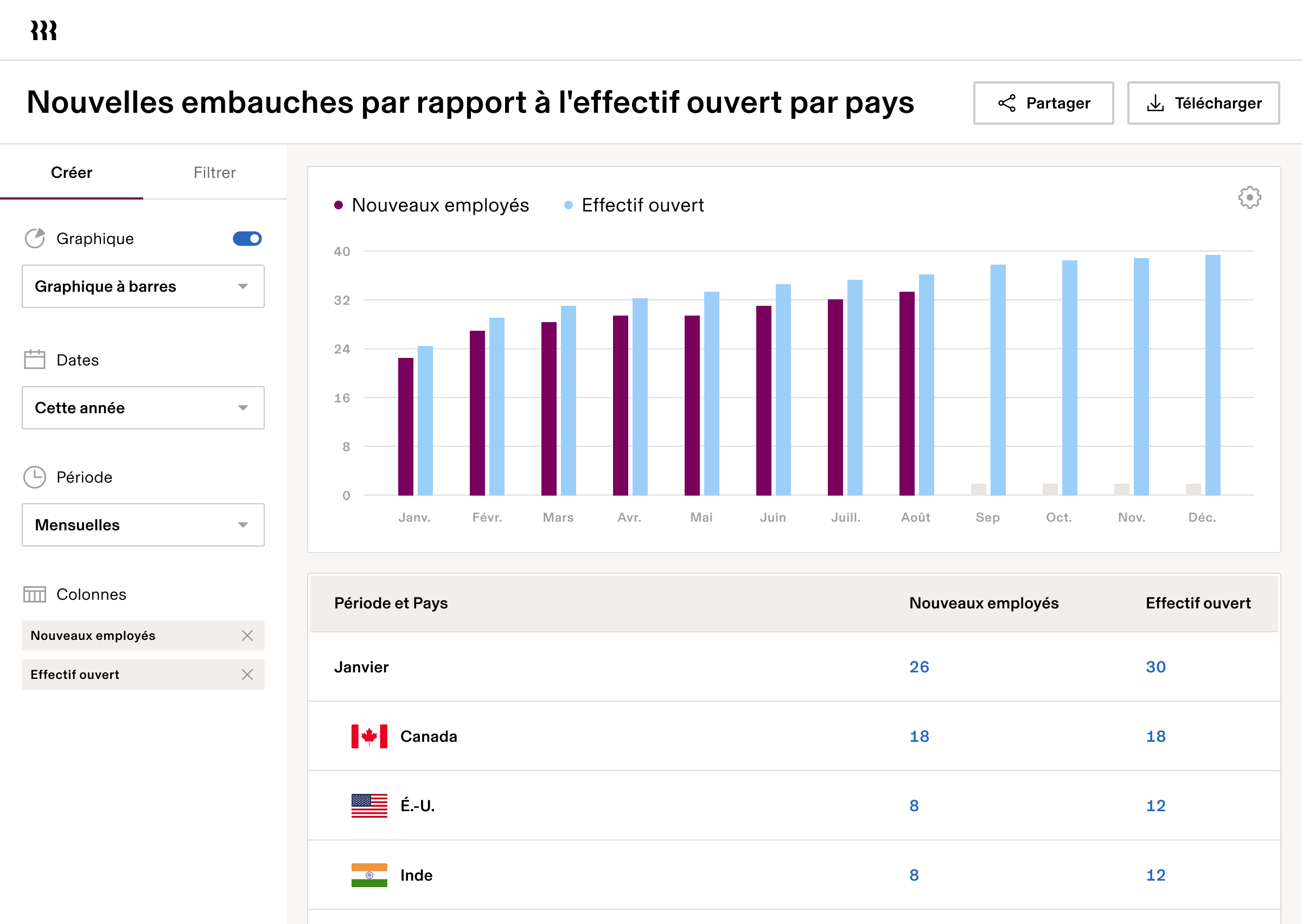Click the Télécharger button
This screenshot has width=1302, height=924.
[x=1203, y=103]
